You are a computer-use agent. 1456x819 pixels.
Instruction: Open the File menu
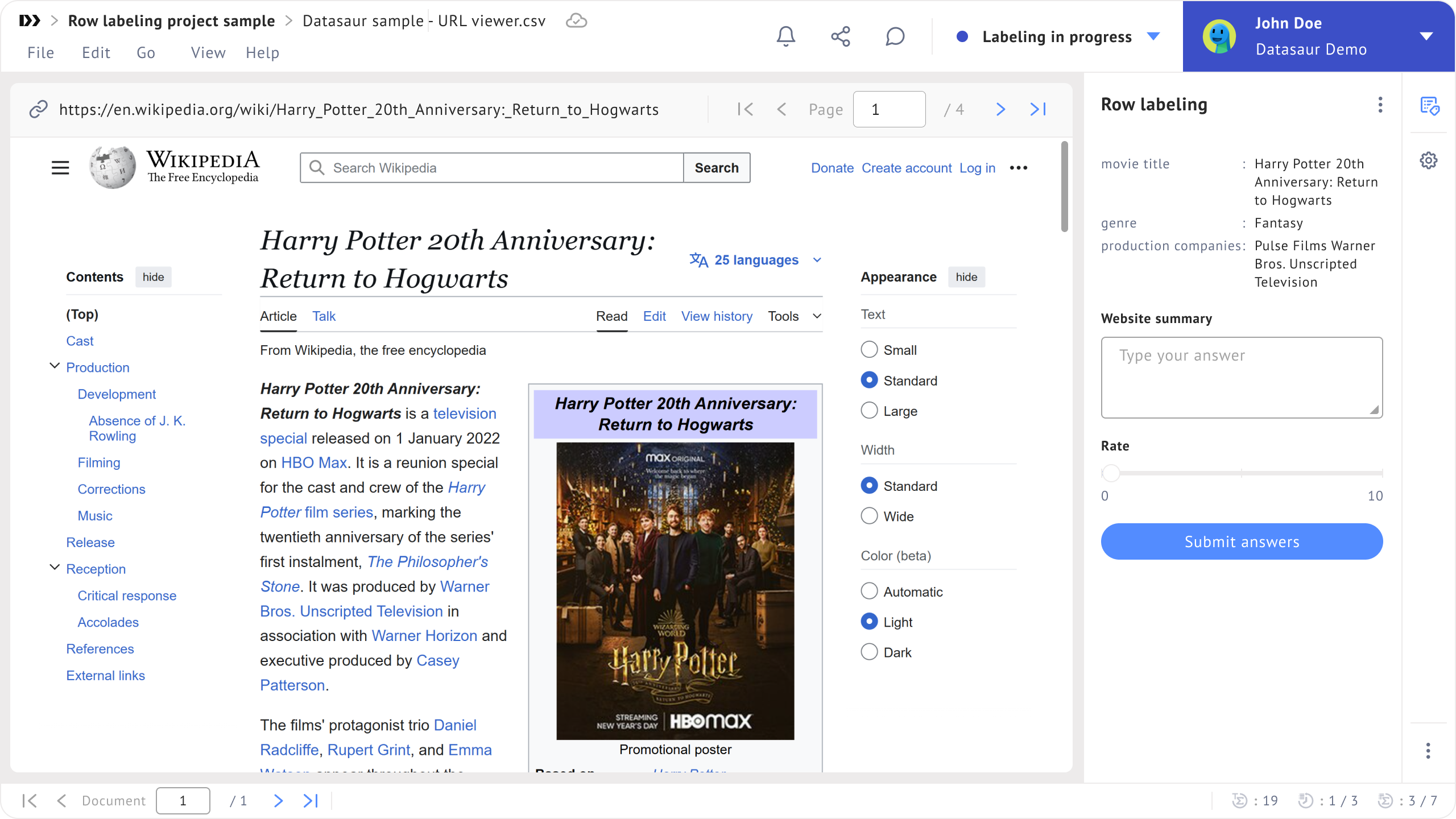40,53
